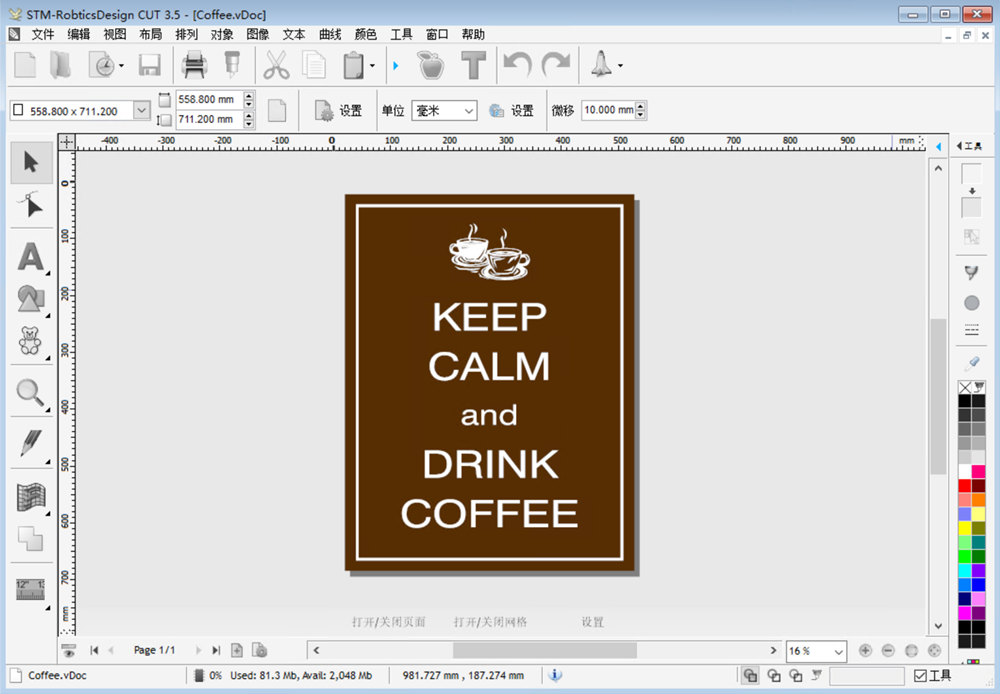Image resolution: width=1000 pixels, height=694 pixels.
Task: Click the 设置 button next to page icon
Action: pos(339,110)
